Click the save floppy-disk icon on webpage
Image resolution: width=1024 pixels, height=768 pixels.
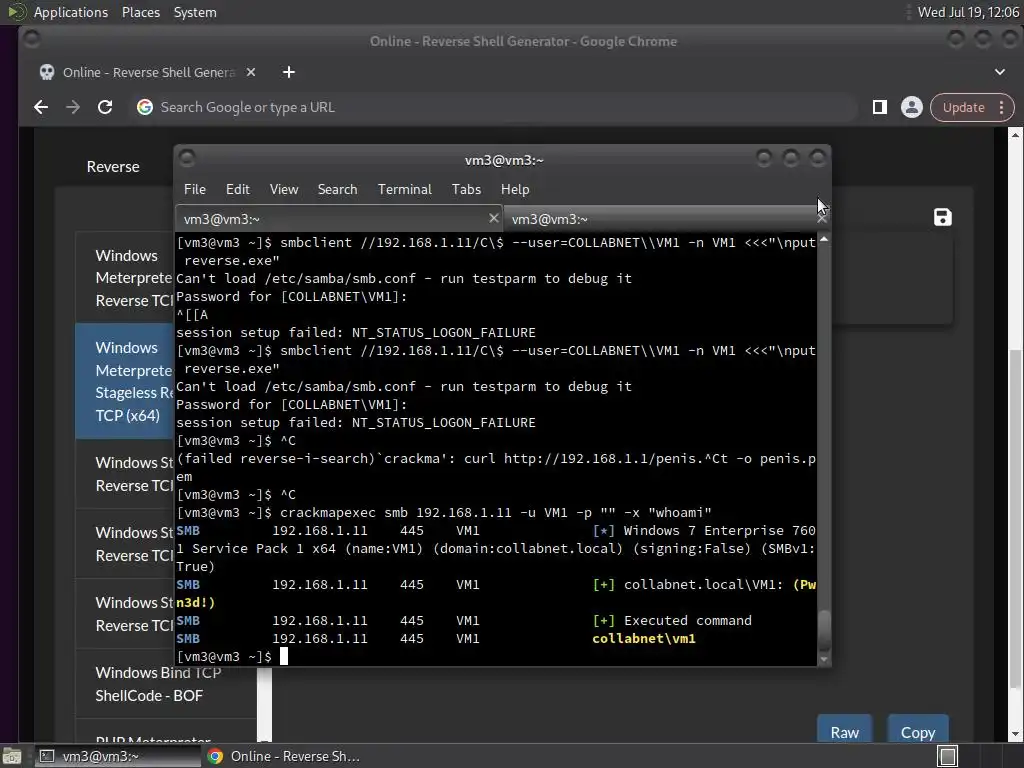point(942,217)
